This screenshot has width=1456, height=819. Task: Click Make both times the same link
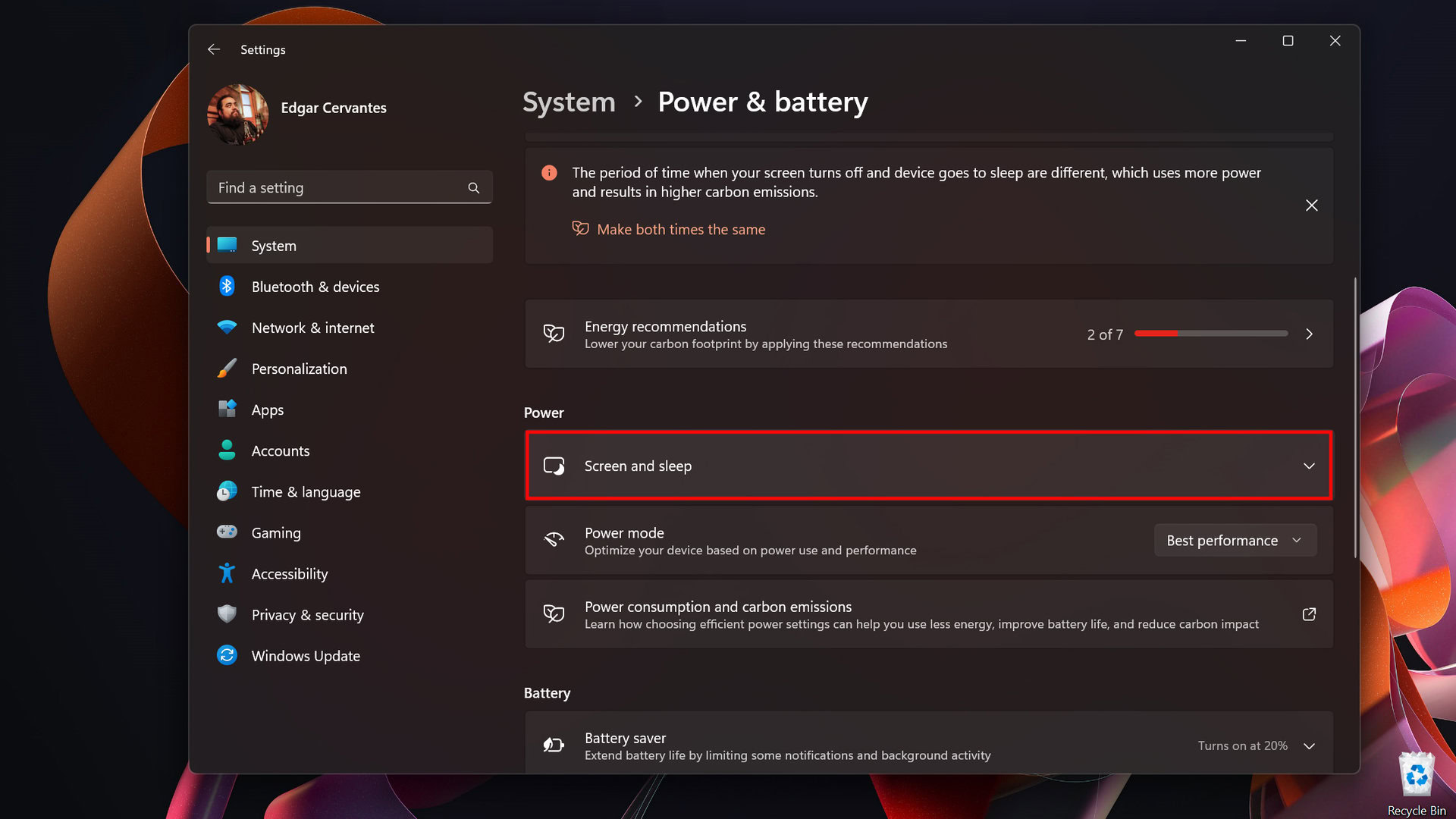coord(680,230)
